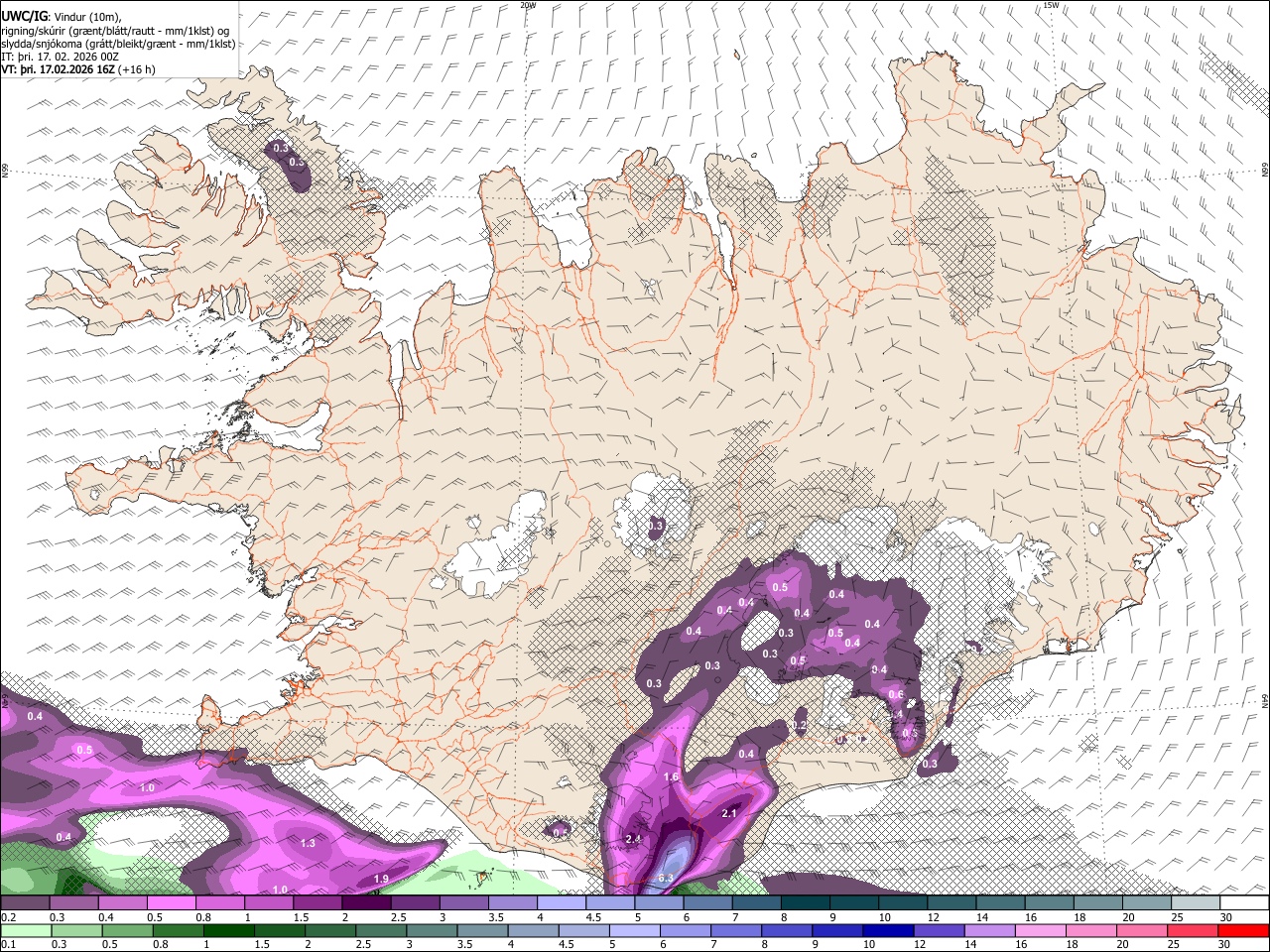Screen dimensions: 1270x952
Task: Click the 'rigning/skúrir (grænt/blátt/rautt' legend description line
Action: (116, 31)
